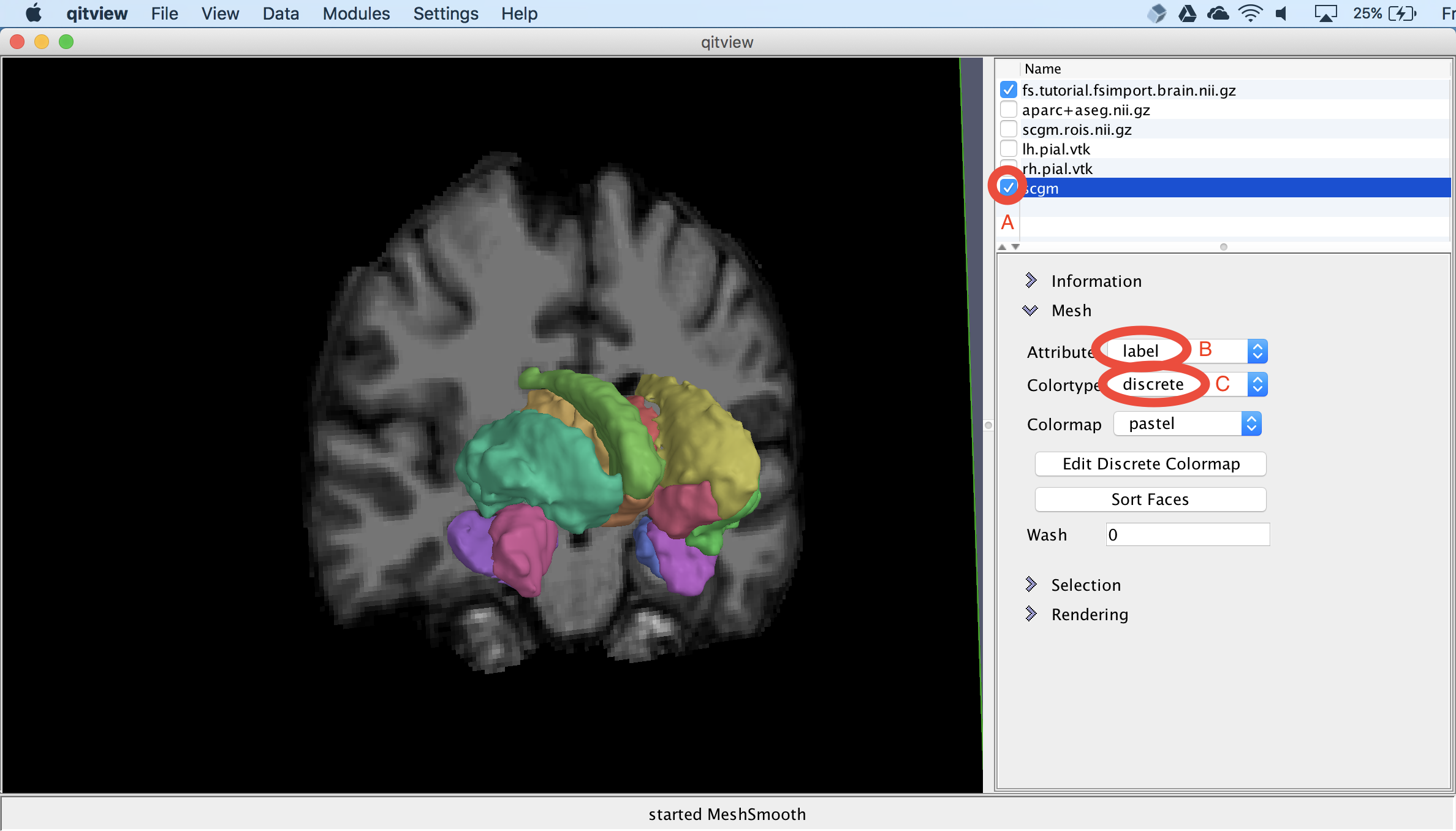Click the Google Drive menu bar icon

(x=1187, y=13)
